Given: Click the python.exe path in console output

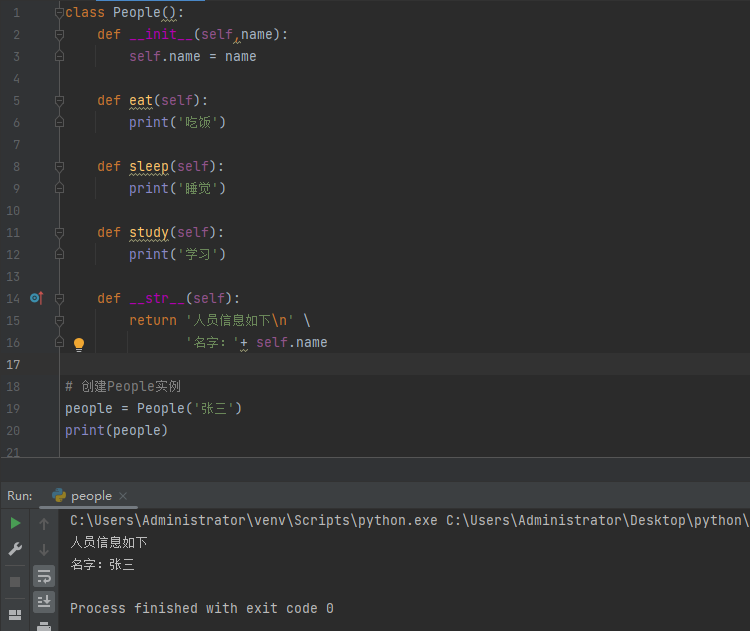Looking at the screenshot, I should 254,520.
